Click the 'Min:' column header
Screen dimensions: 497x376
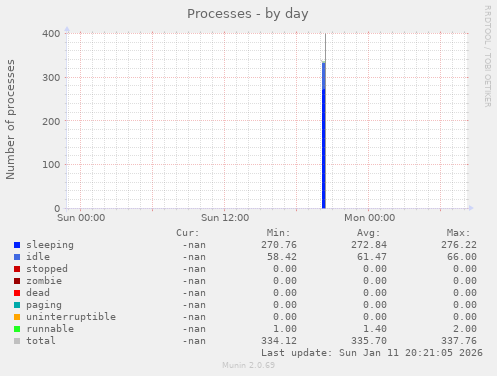click(x=278, y=233)
